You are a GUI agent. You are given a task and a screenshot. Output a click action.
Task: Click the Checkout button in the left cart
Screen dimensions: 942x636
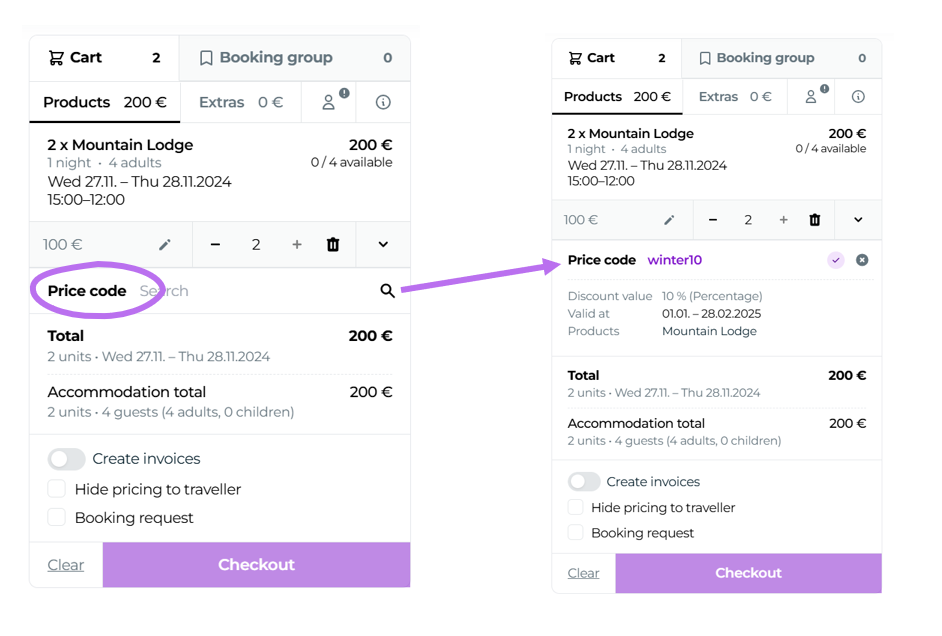[256, 565]
